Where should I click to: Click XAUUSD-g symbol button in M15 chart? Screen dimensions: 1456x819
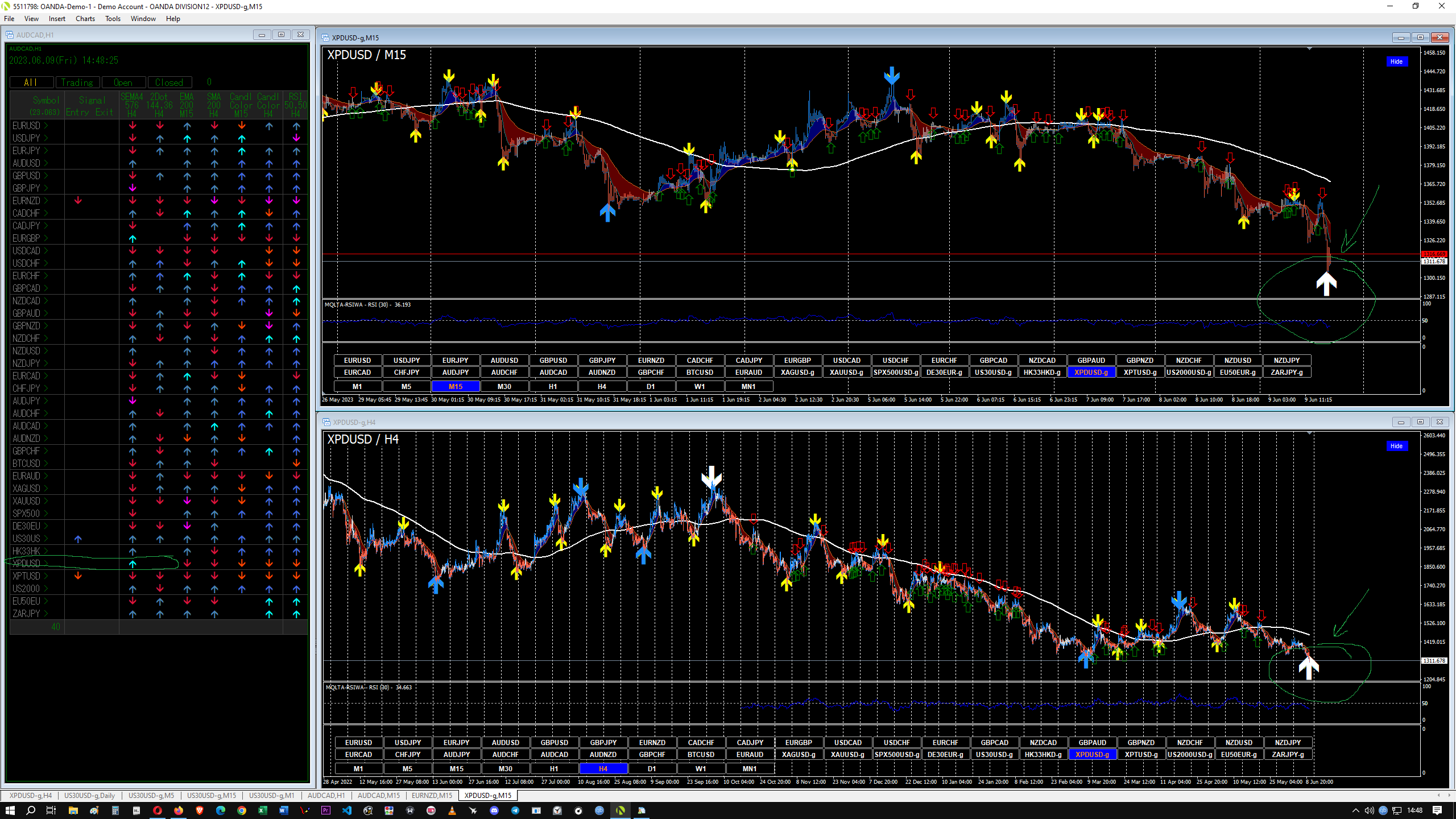pos(846,373)
